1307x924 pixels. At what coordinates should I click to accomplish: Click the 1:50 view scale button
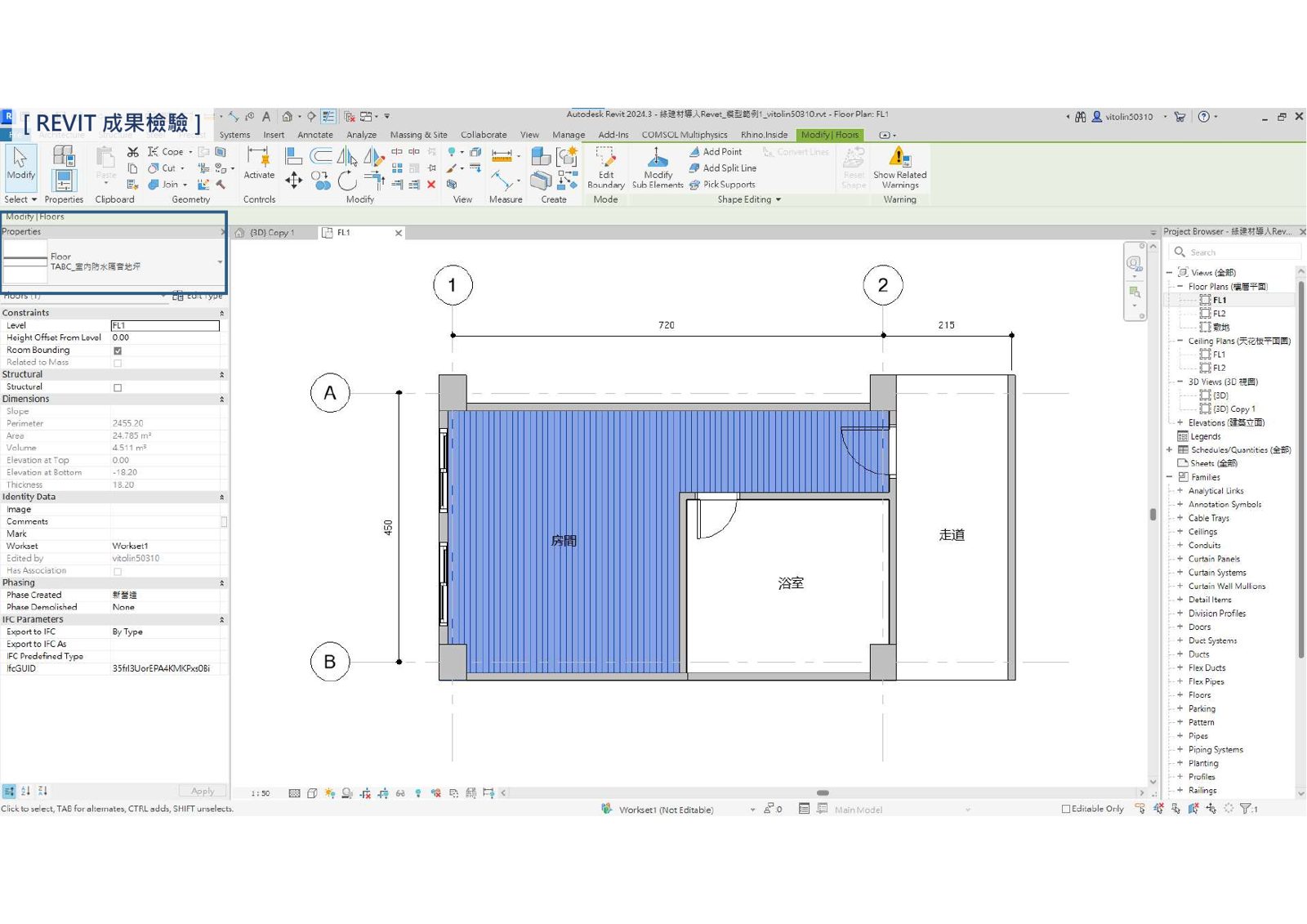[261, 793]
